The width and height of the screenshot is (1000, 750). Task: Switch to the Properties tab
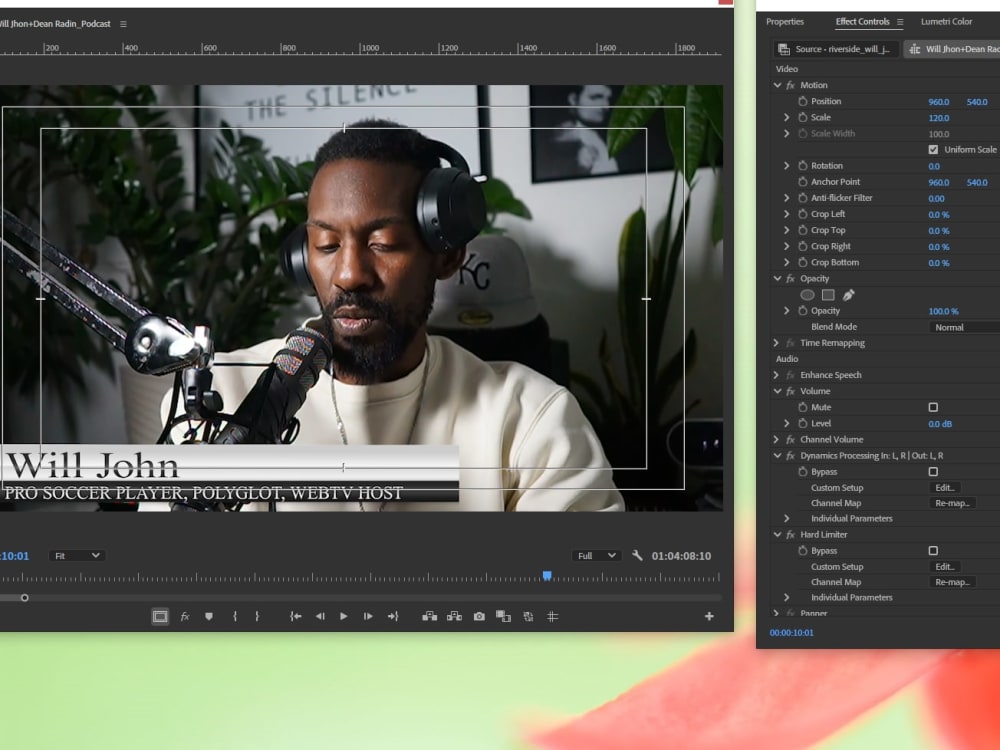point(785,22)
